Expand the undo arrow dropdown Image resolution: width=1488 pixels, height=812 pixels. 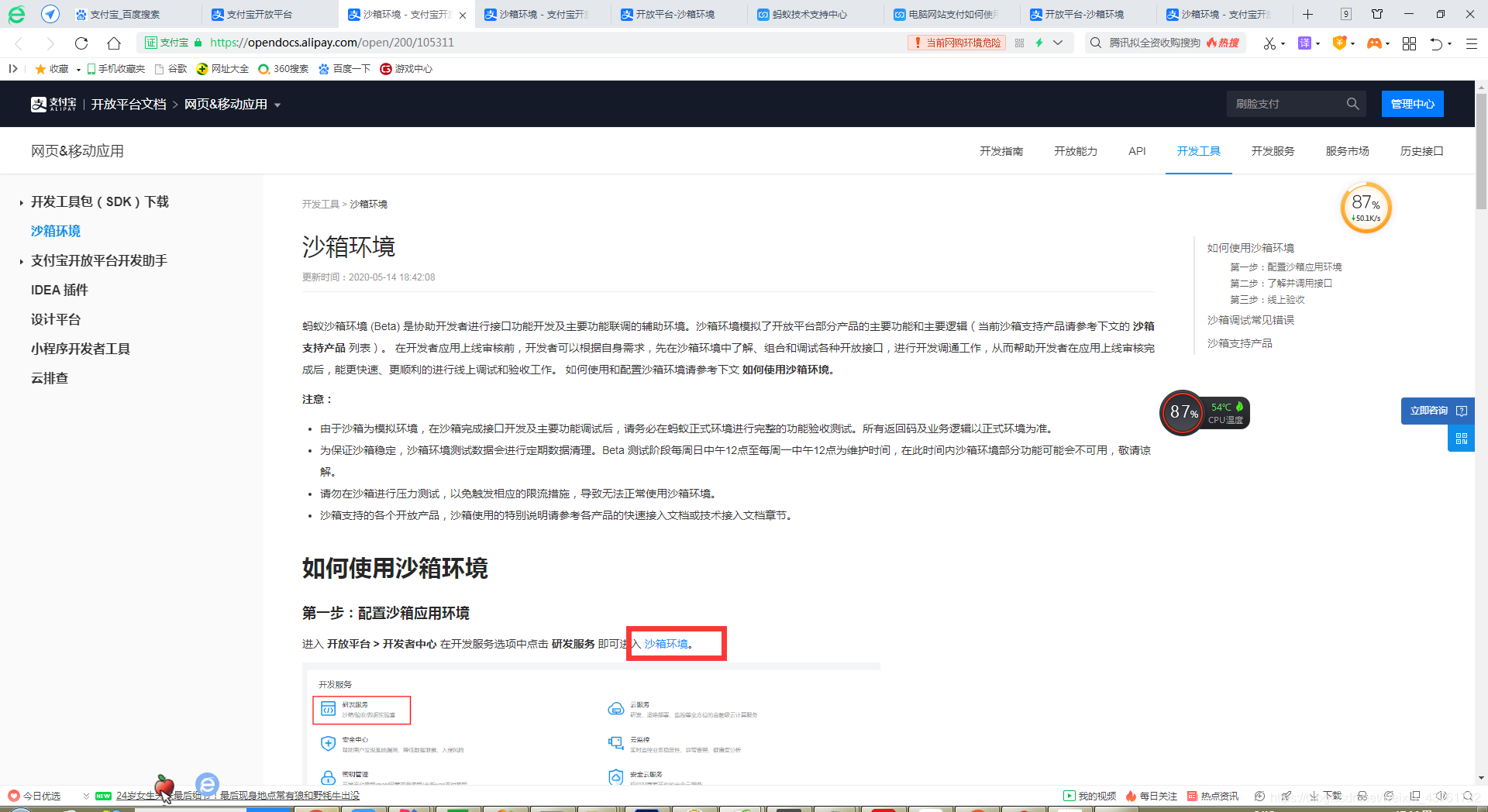1449,44
